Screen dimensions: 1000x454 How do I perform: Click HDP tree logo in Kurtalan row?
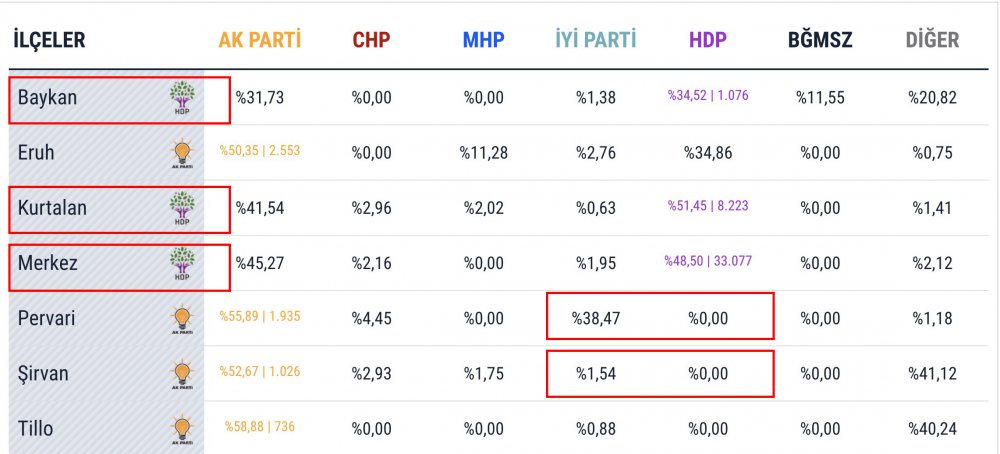[183, 209]
